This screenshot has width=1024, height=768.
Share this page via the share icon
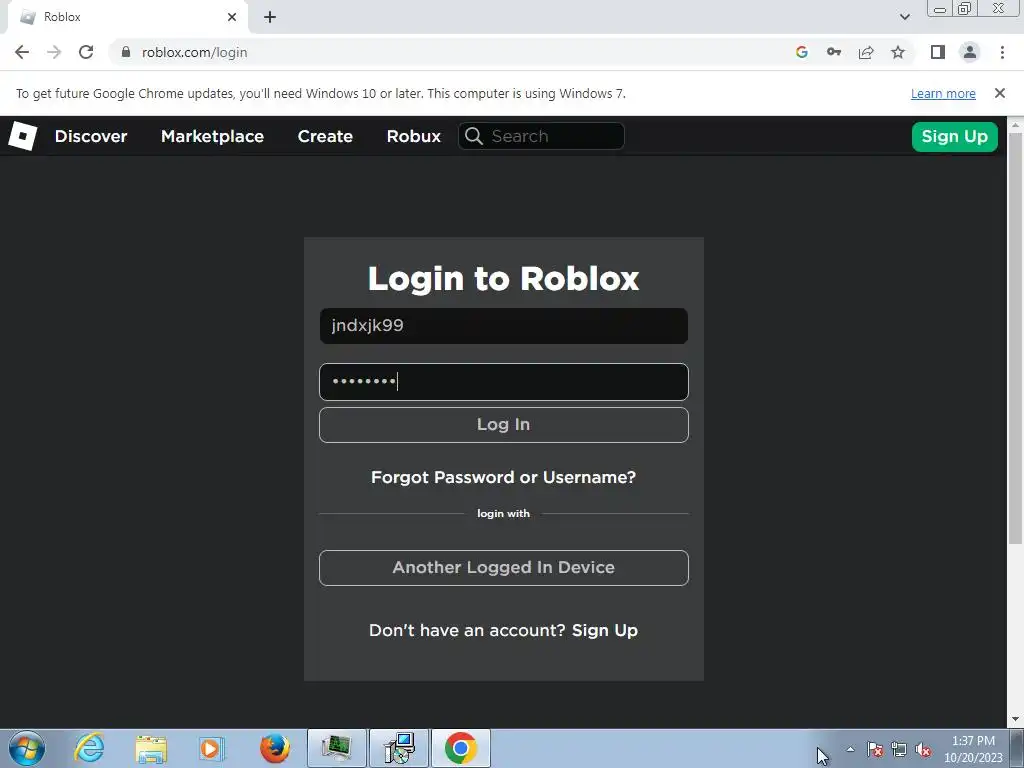click(x=866, y=52)
